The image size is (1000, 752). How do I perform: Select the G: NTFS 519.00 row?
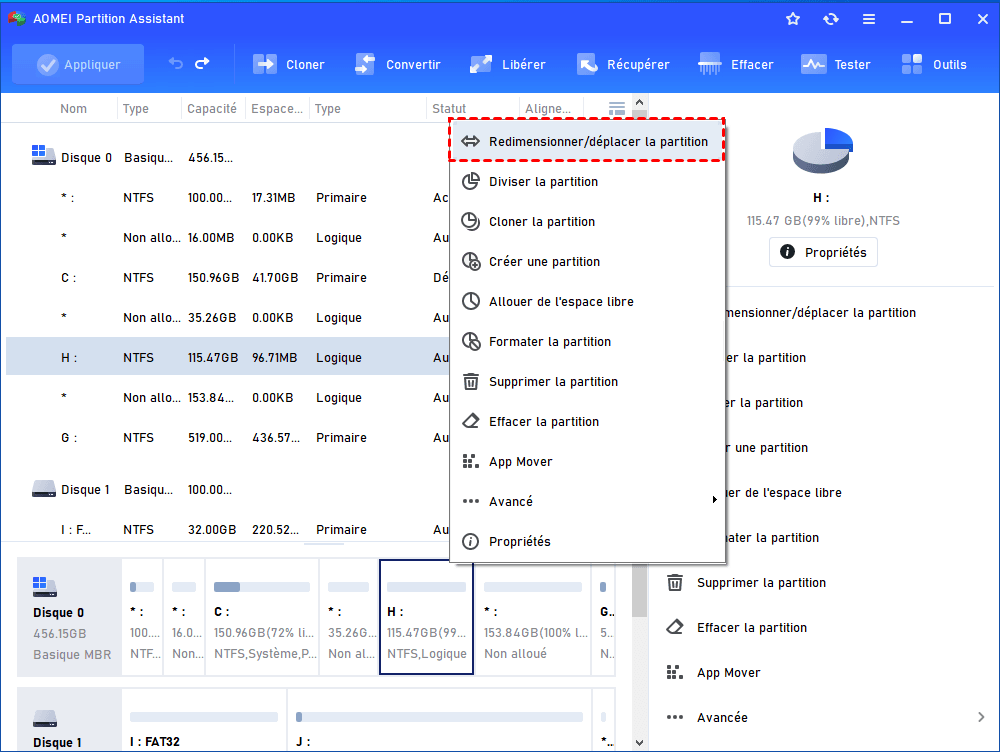226,438
